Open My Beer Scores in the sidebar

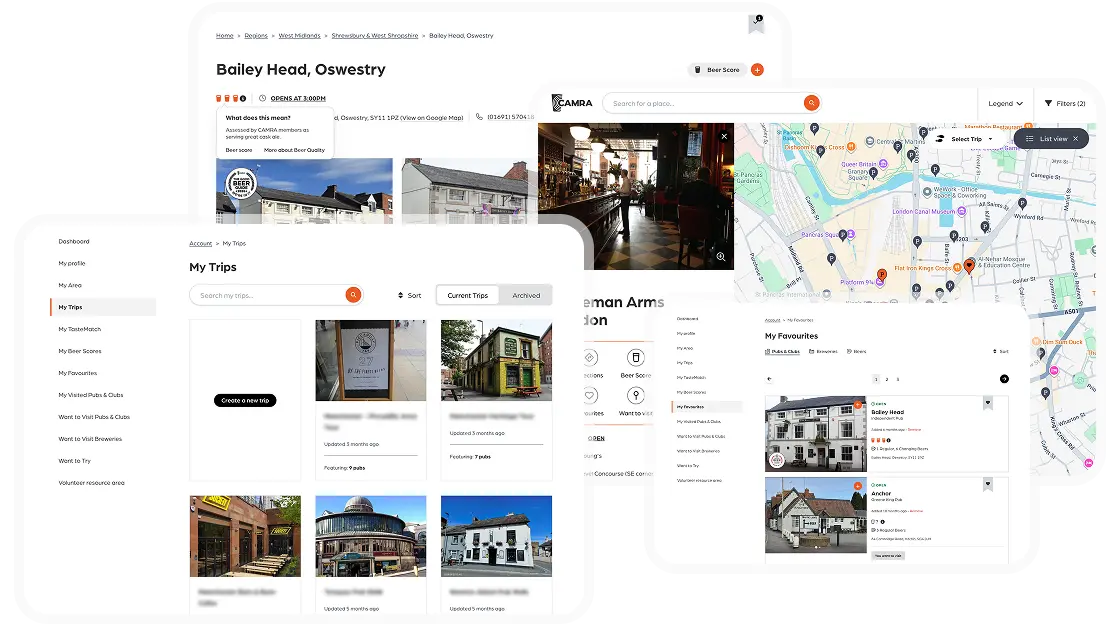pos(80,351)
